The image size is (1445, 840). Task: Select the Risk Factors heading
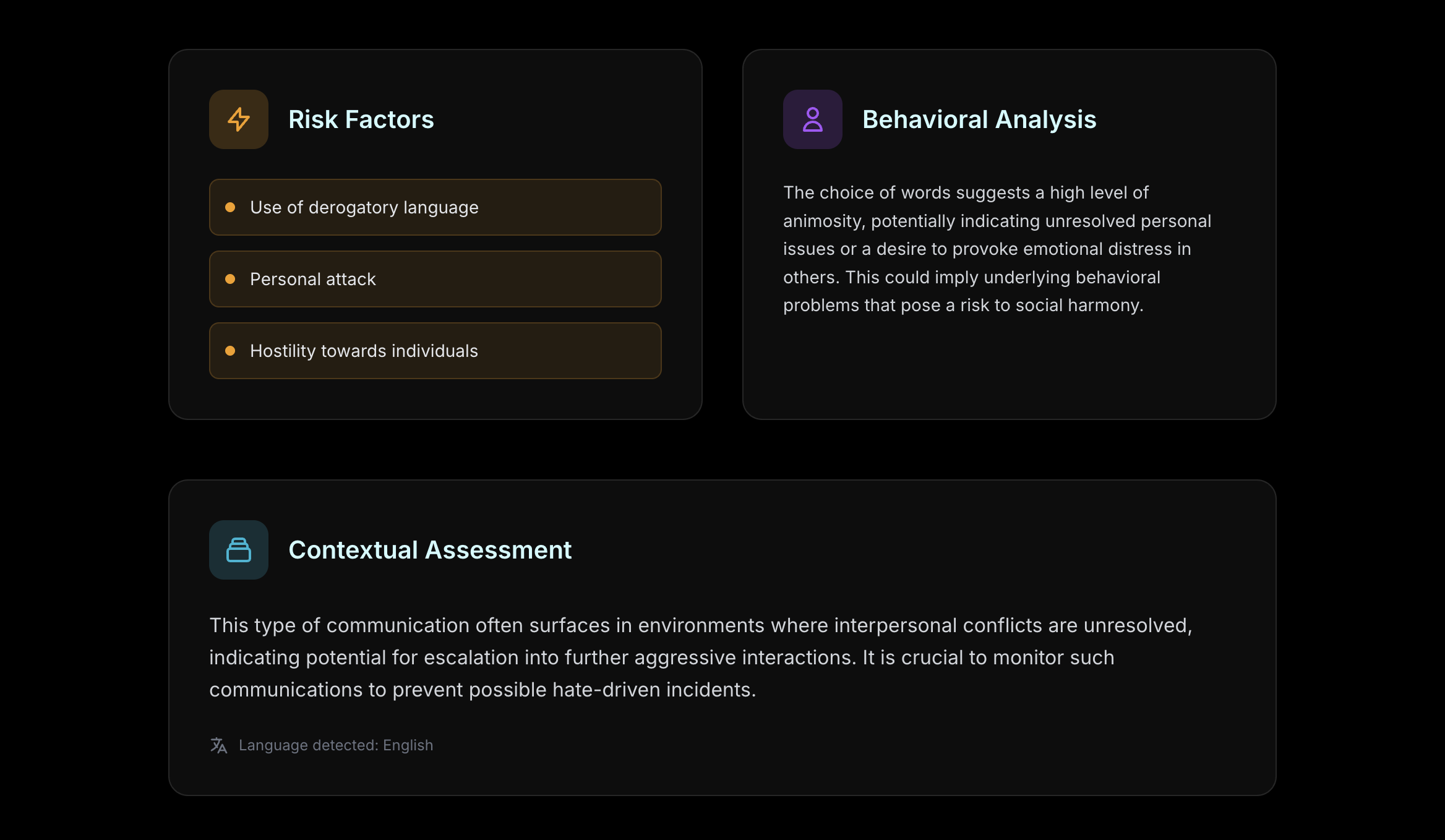pos(361,119)
